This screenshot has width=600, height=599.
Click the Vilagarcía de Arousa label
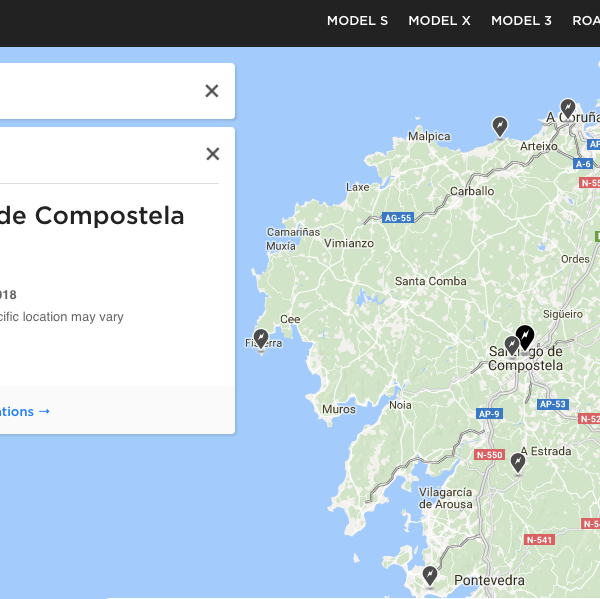click(x=445, y=498)
